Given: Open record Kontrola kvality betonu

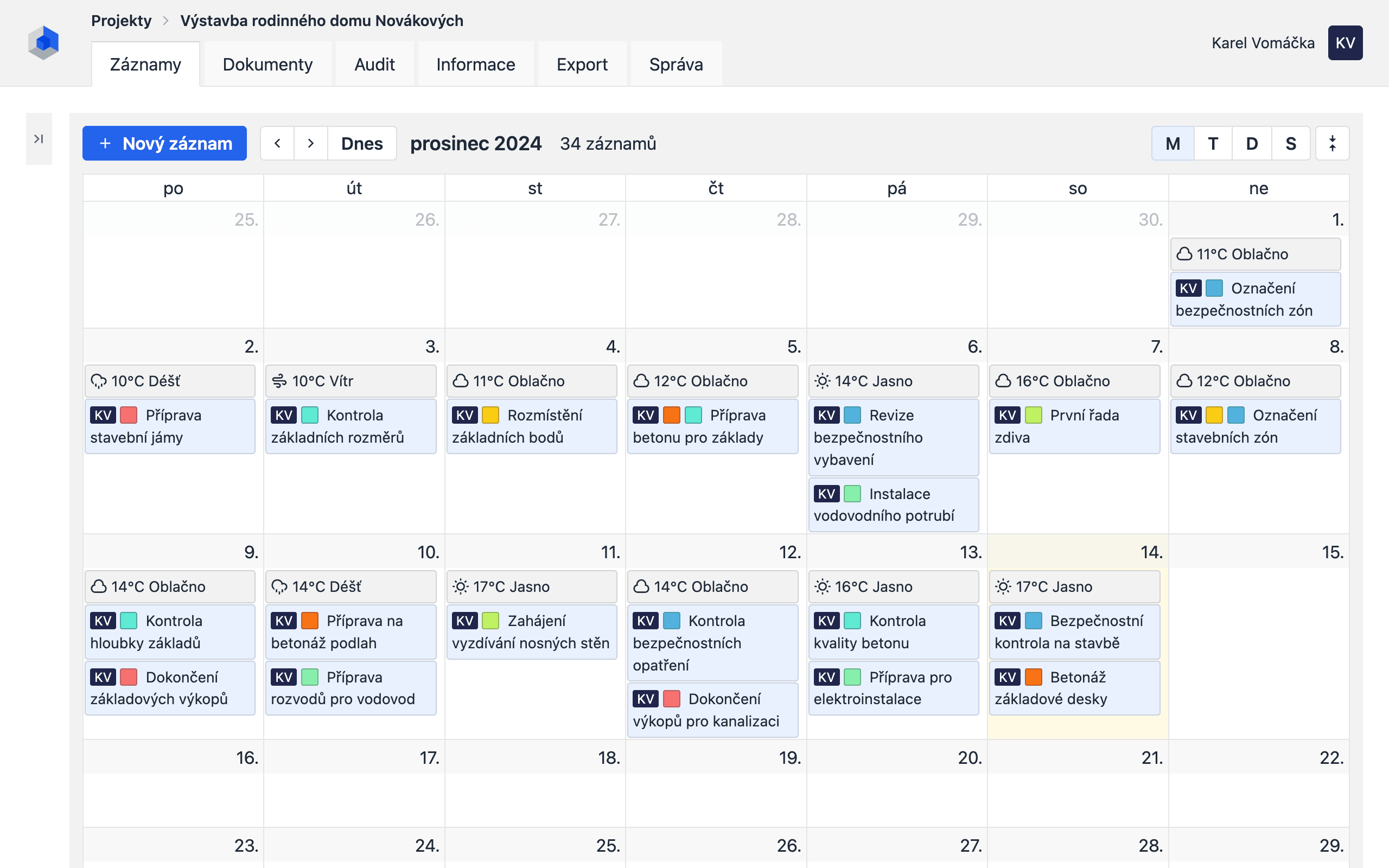Looking at the screenshot, I should 893,631.
